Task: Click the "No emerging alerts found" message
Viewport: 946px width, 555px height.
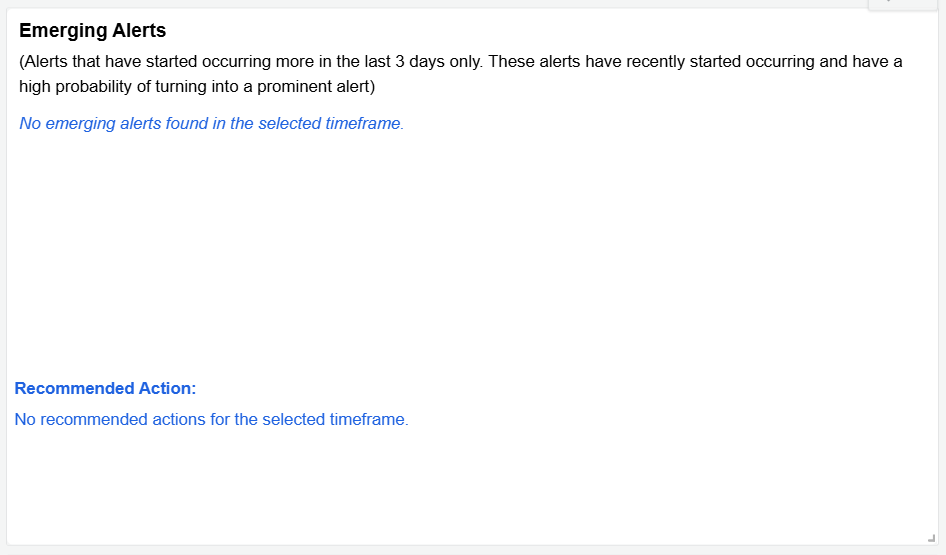Action: coord(108,124)
